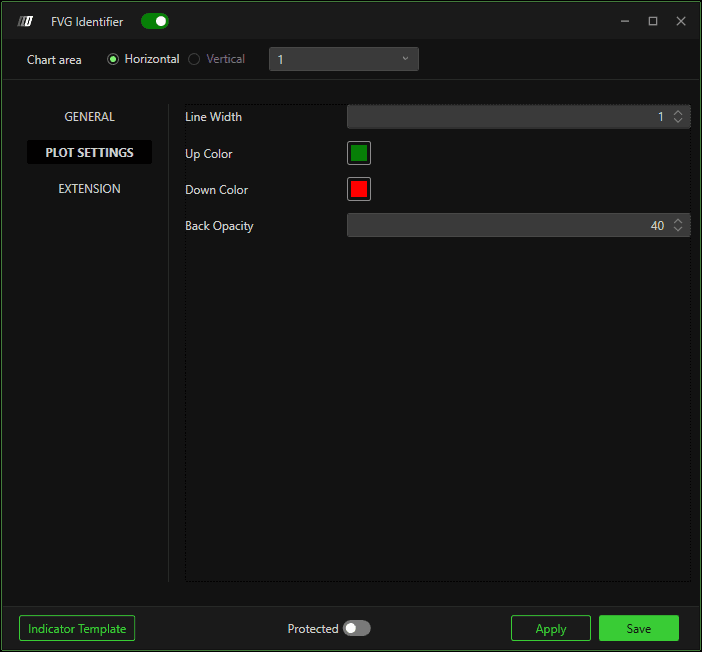Click the Back Opacity label
The image size is (702, 652).
219,226
